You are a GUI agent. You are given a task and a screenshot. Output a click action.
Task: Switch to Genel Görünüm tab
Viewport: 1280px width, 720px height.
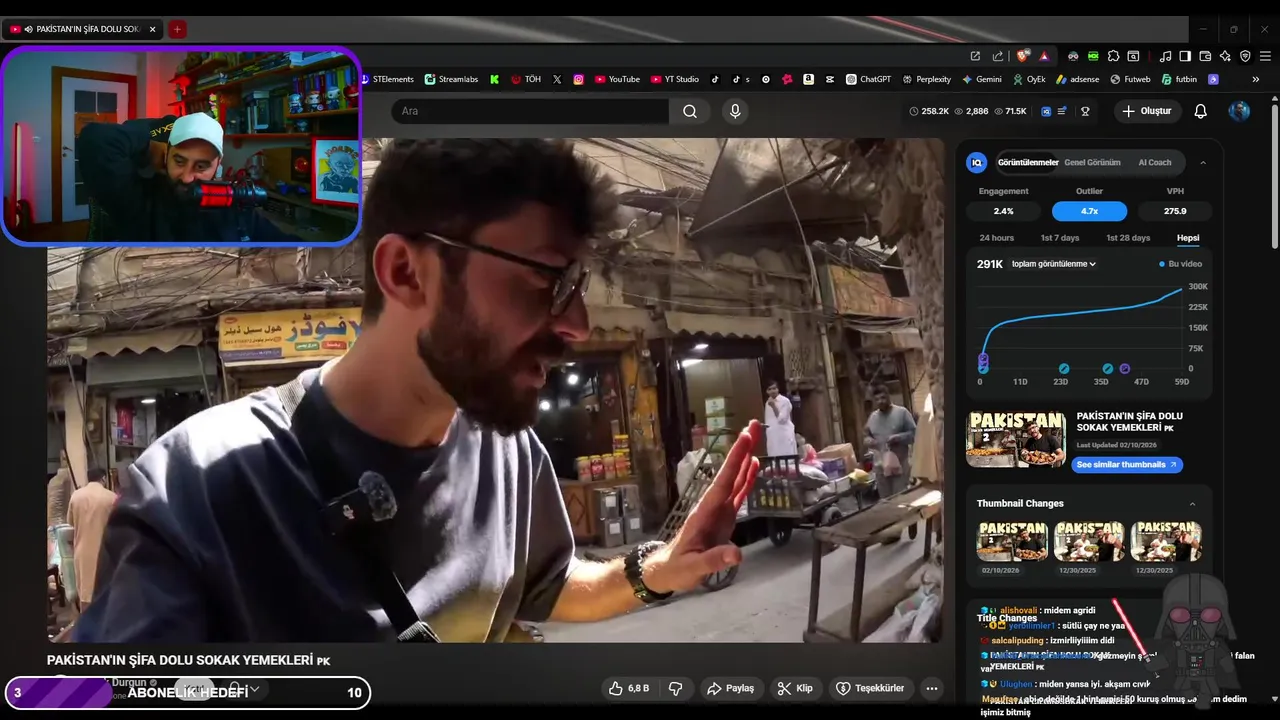[1092, 162]
